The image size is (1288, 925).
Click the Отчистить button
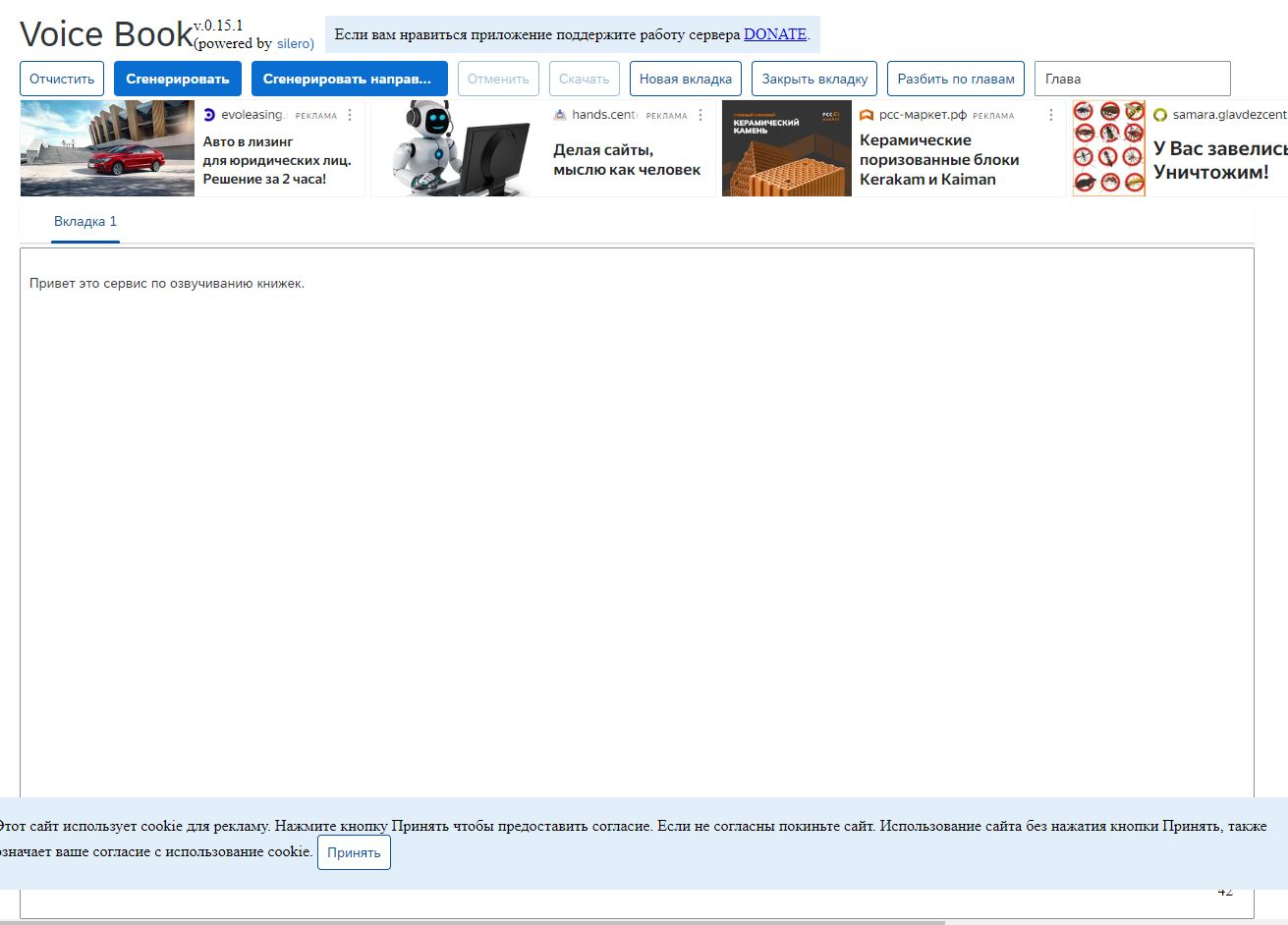click(62, 79)
